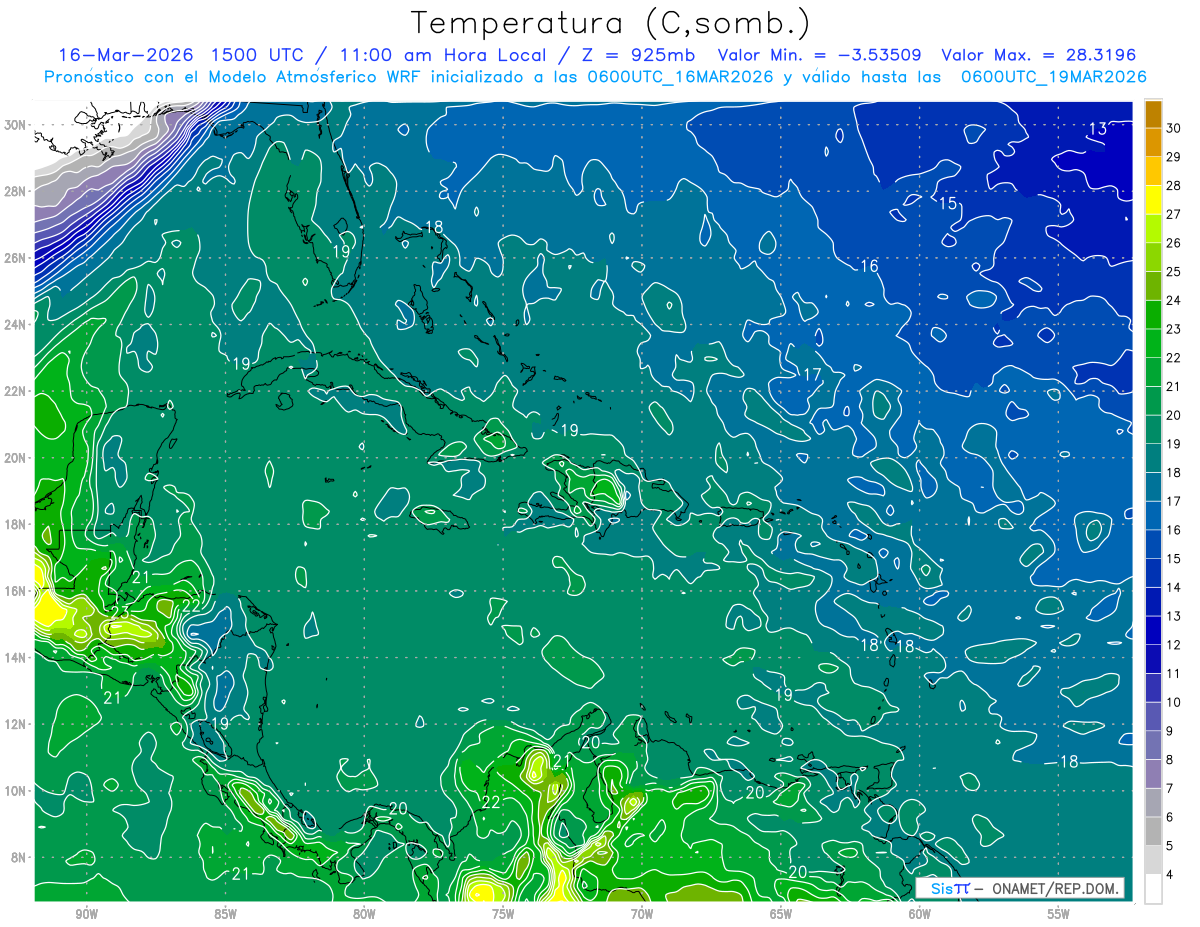Click the purple swatch between 8 and 9
This screenshot has width=1200, height=927.
pos(1153,745)
